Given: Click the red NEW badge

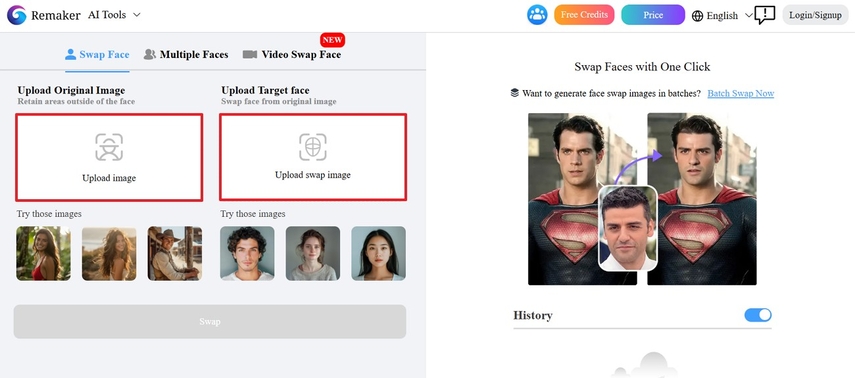Looking at the screenshot, I should (332, 40).
